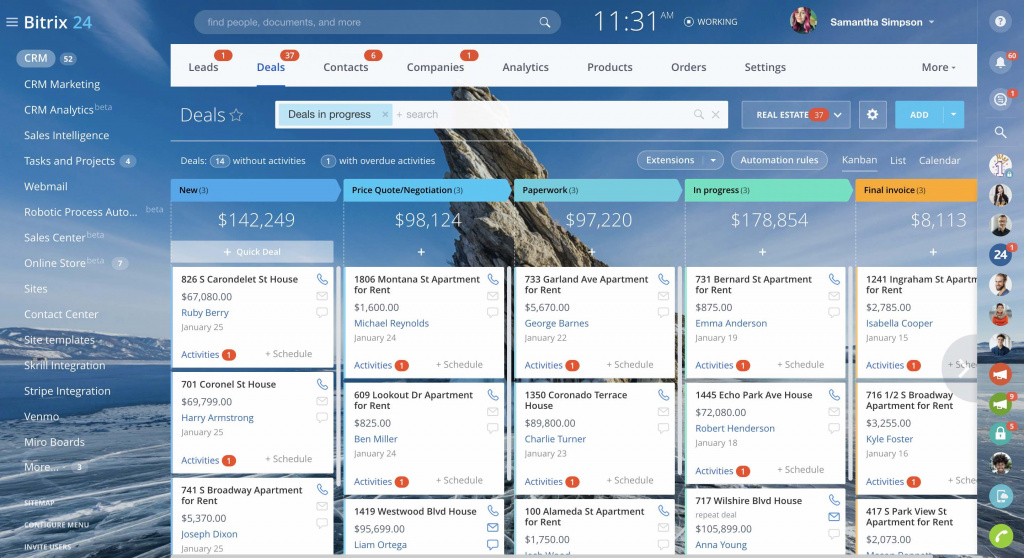
Task: Expand the Real Estate pipeline dropdown
Action: 838,115
